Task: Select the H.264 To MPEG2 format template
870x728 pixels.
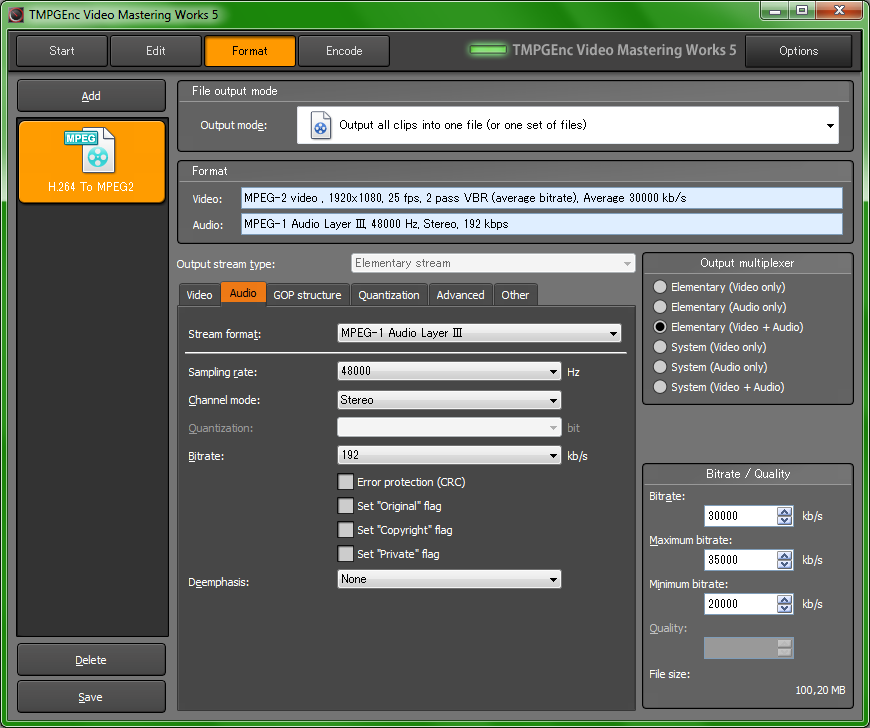Action: [92, 161]
